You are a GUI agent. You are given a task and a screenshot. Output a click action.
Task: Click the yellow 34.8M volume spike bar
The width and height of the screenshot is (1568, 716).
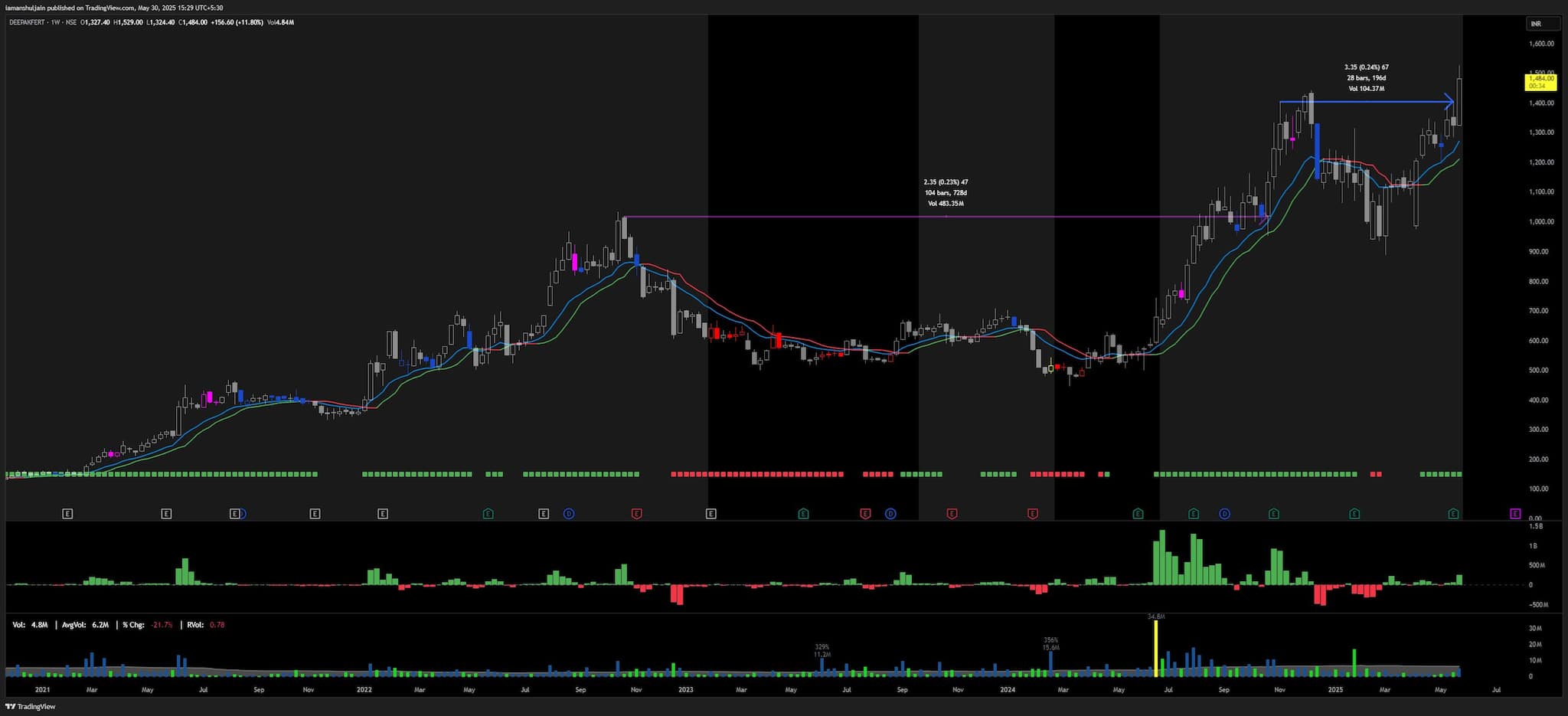(x=1156, y=648)
